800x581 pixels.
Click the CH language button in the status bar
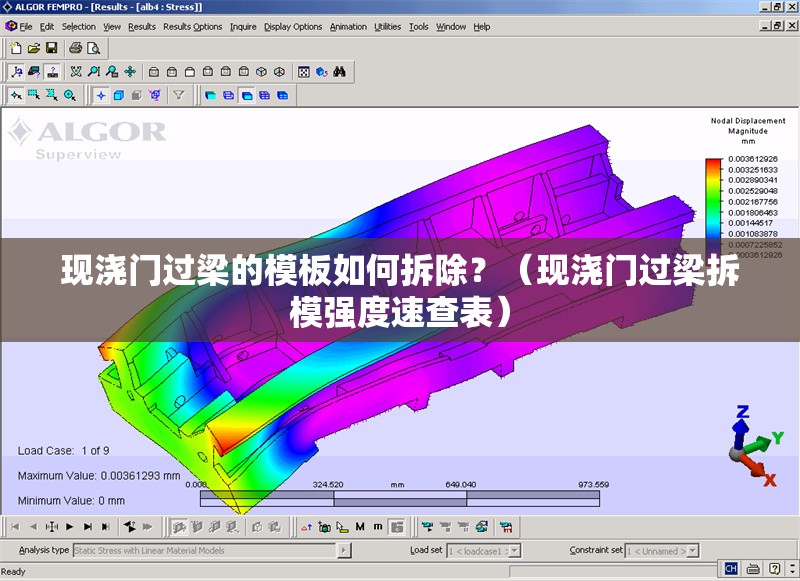(731, 570)
